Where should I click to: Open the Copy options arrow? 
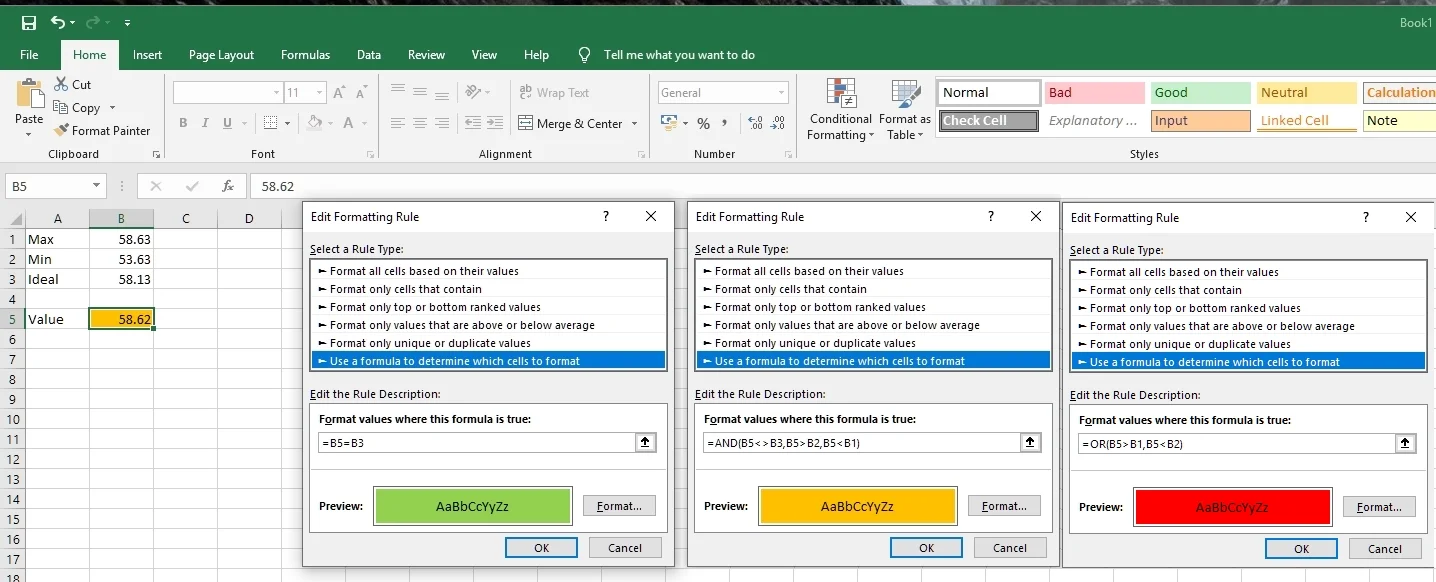tap(112, 108)
